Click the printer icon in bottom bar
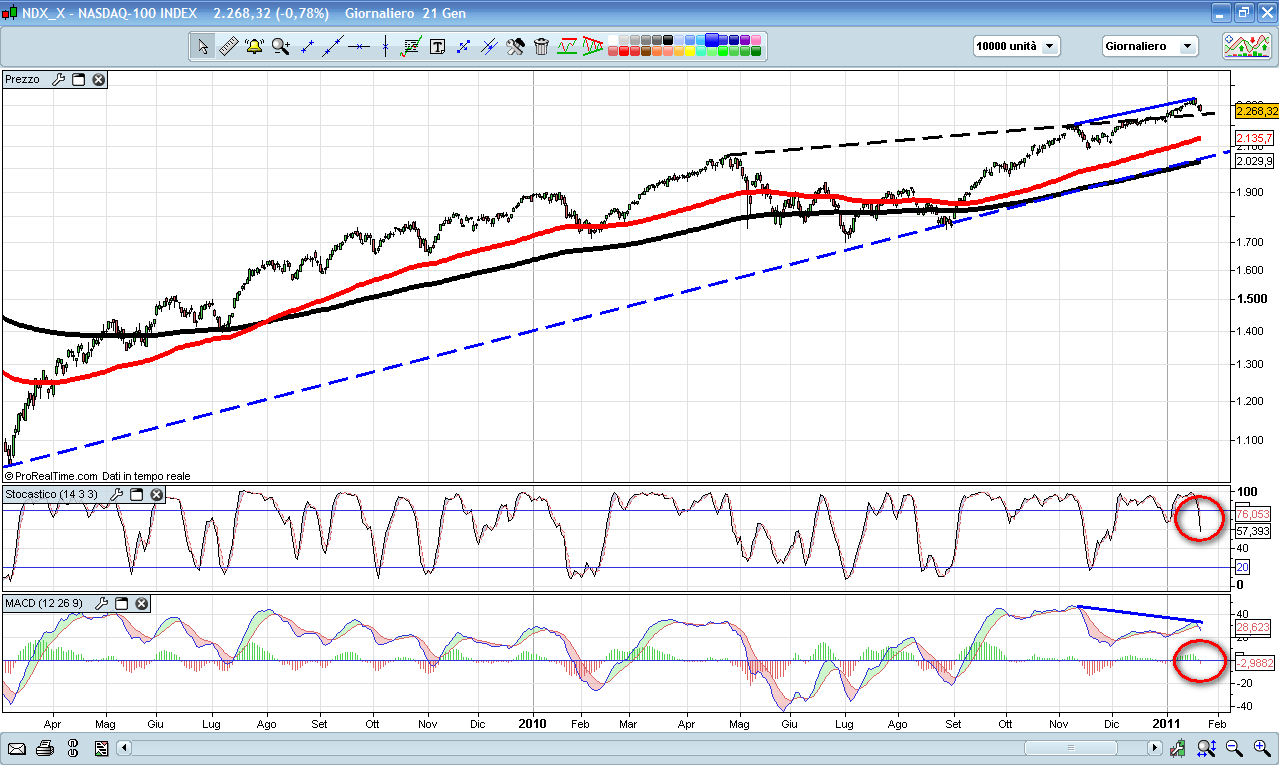The image size is (1279, 765). coord(45,748)
